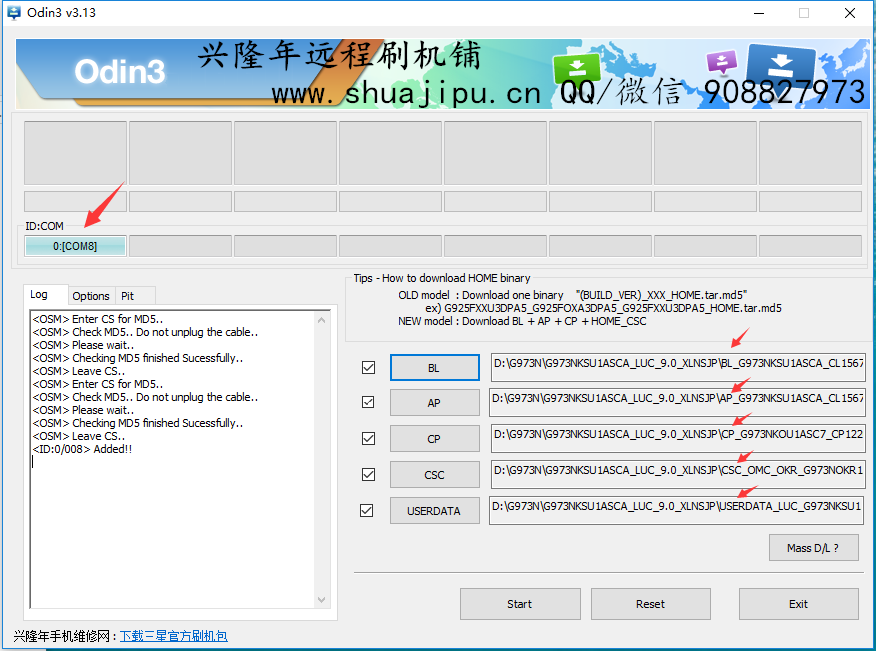Click the log scrollbar up arrow
The image size is (876, 651).
tap(321, 320)
